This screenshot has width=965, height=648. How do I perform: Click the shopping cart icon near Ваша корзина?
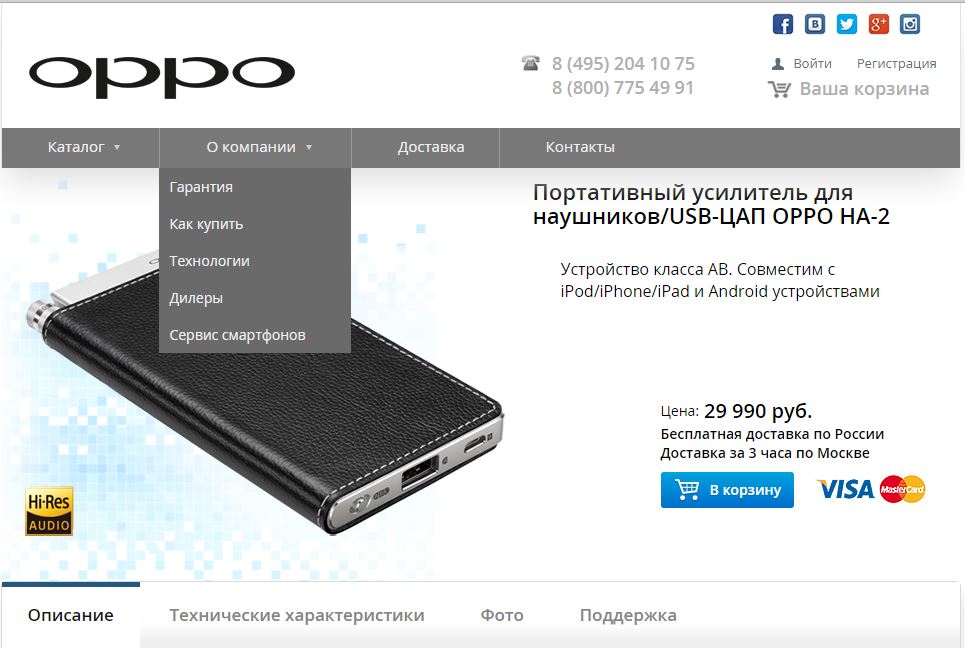(779, 90)
